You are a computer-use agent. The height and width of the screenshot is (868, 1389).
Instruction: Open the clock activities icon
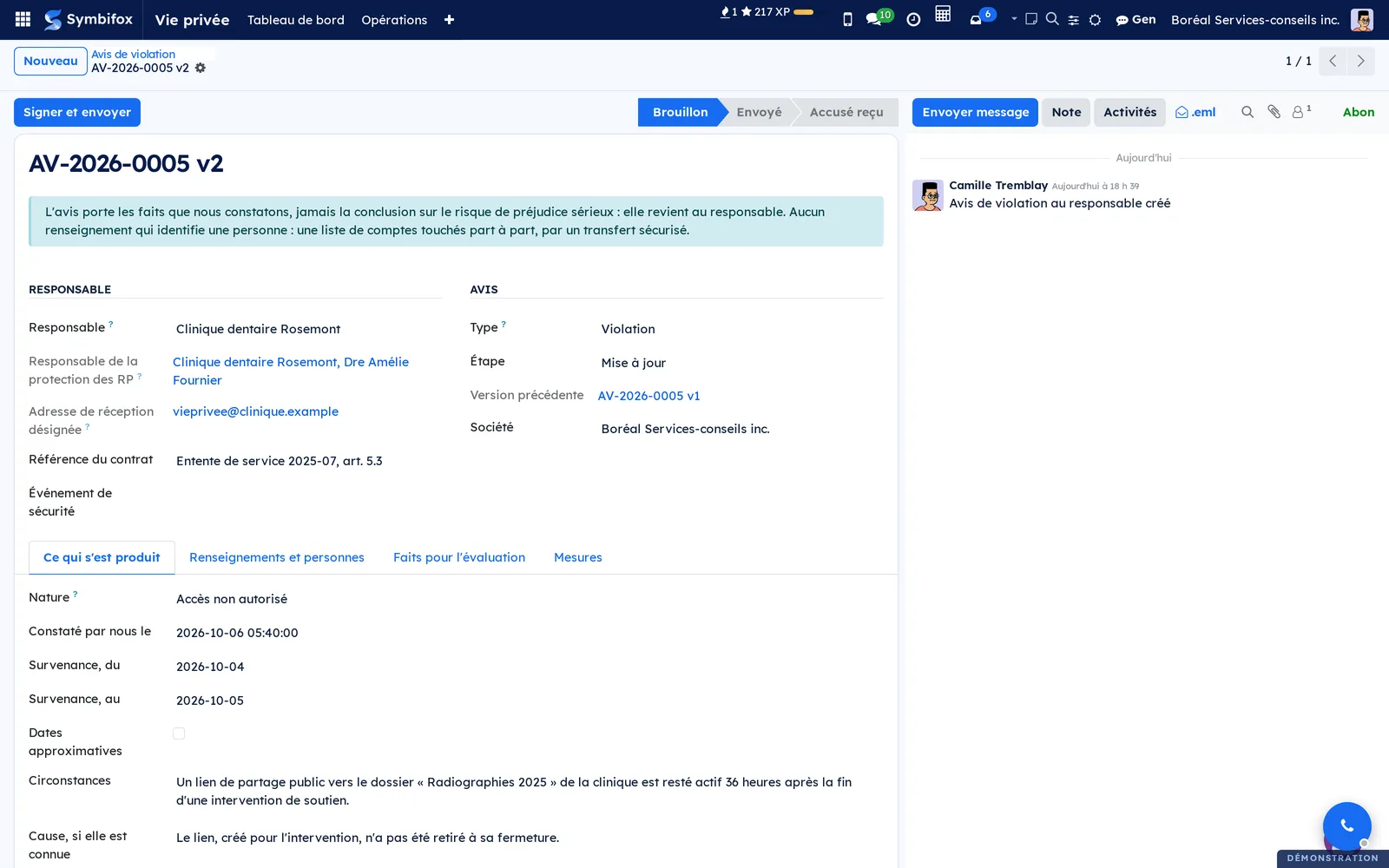(913, 19)
